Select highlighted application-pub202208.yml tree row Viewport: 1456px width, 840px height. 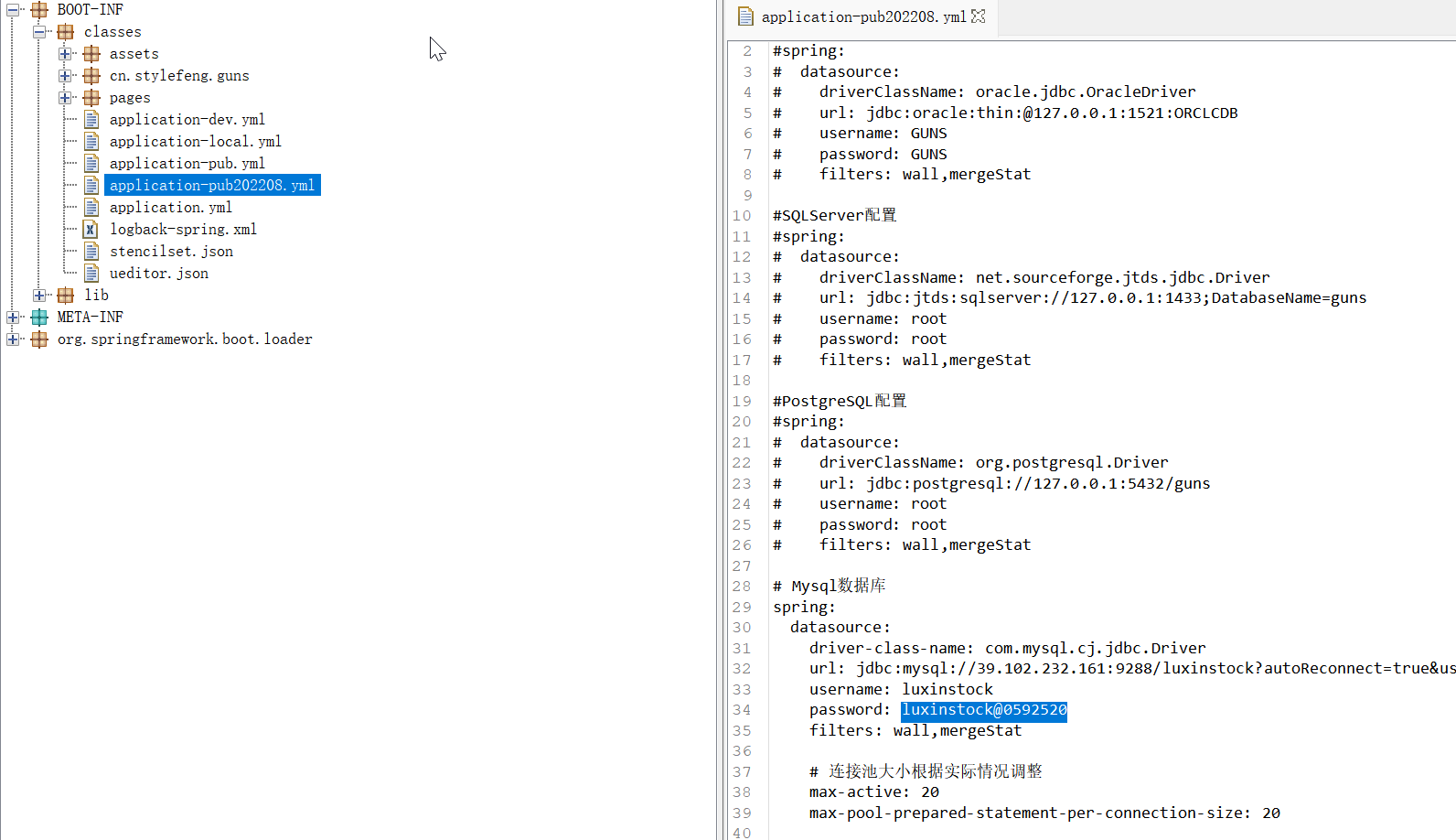[212, 186]
